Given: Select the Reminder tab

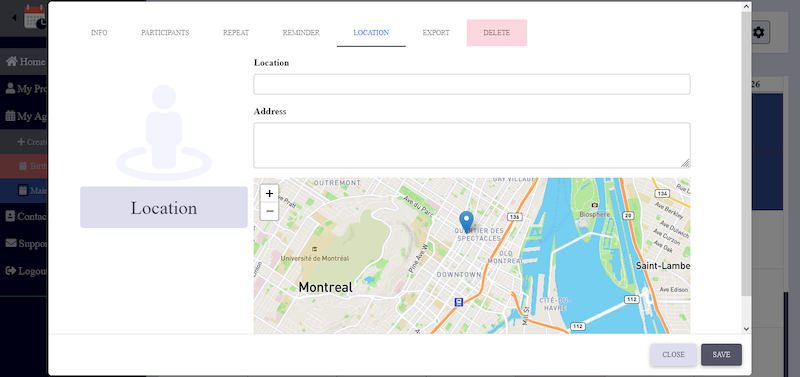Looking at the screenshot, I should coord(301,33).
